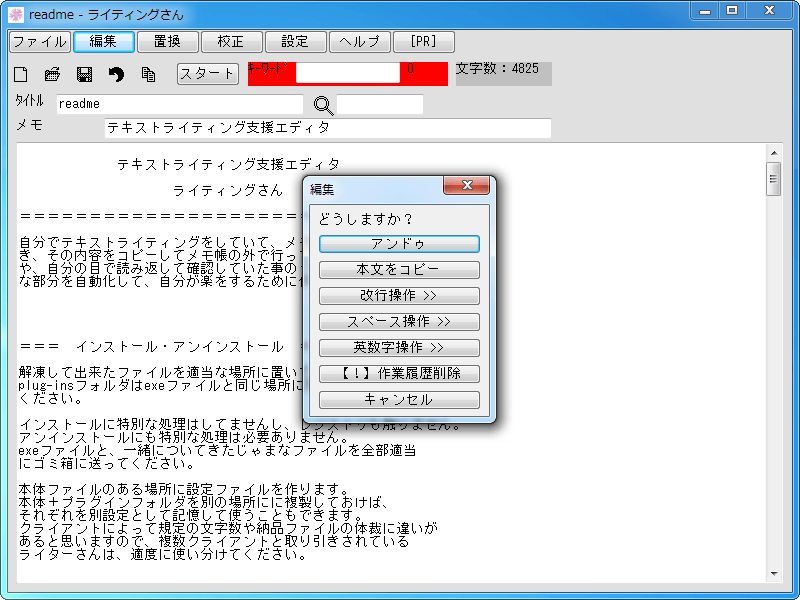Open the ファイル menu
The width and height of the screenshot is (800, 600).
pyautogui.click(x=40, y=42)
